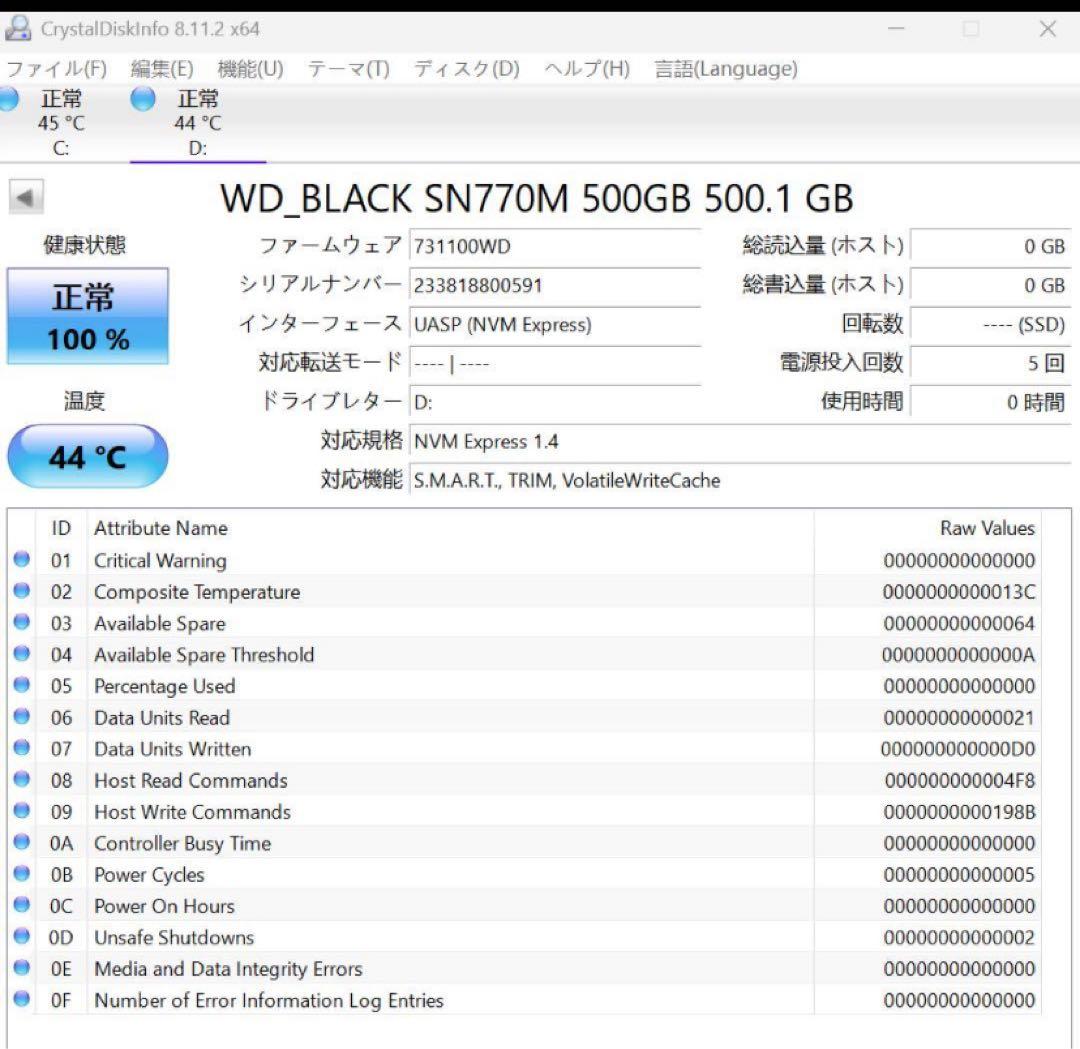Open the ディスク(D) menu

(x=466, y=69)
